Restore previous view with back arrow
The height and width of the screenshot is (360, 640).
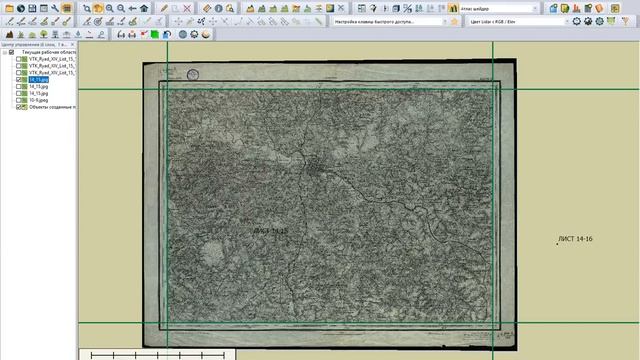(x=132, y=8)
